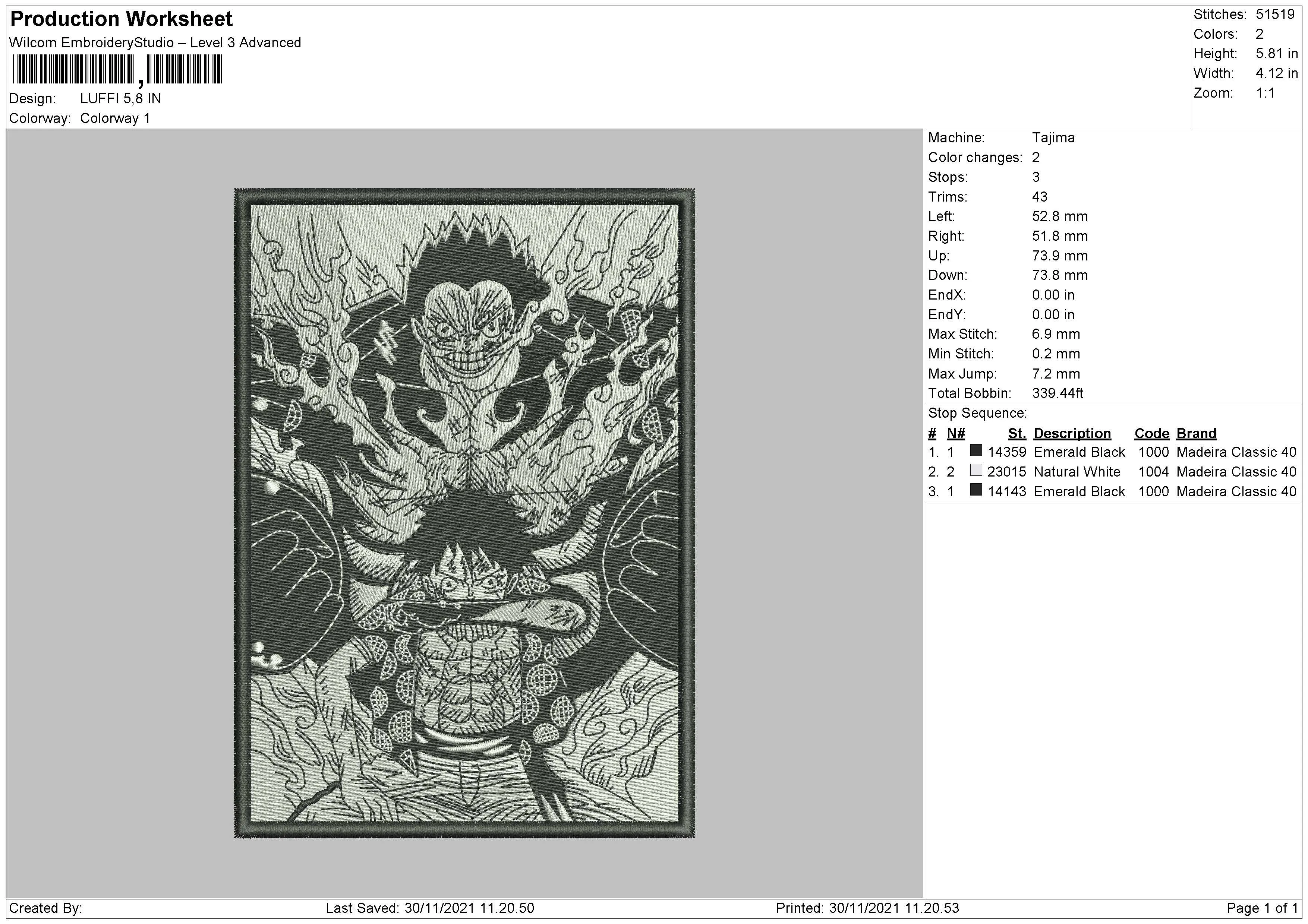Click the Trims value 43
This screenshot has height=924, width=1308.
(x=1040, y=197)
